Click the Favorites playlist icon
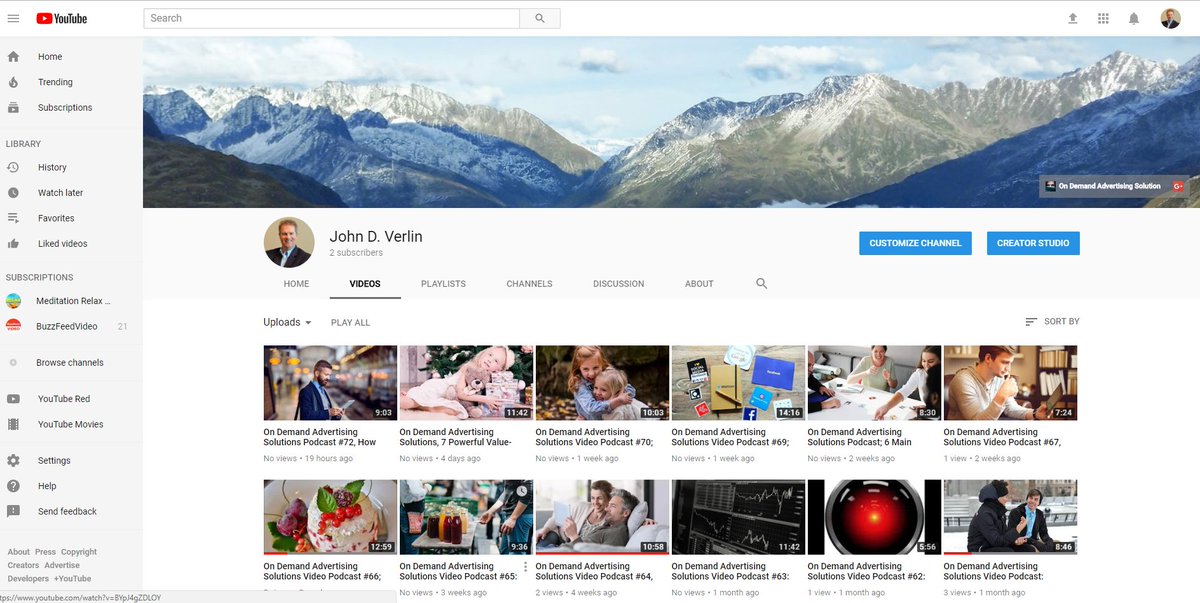 click(13, 218)
